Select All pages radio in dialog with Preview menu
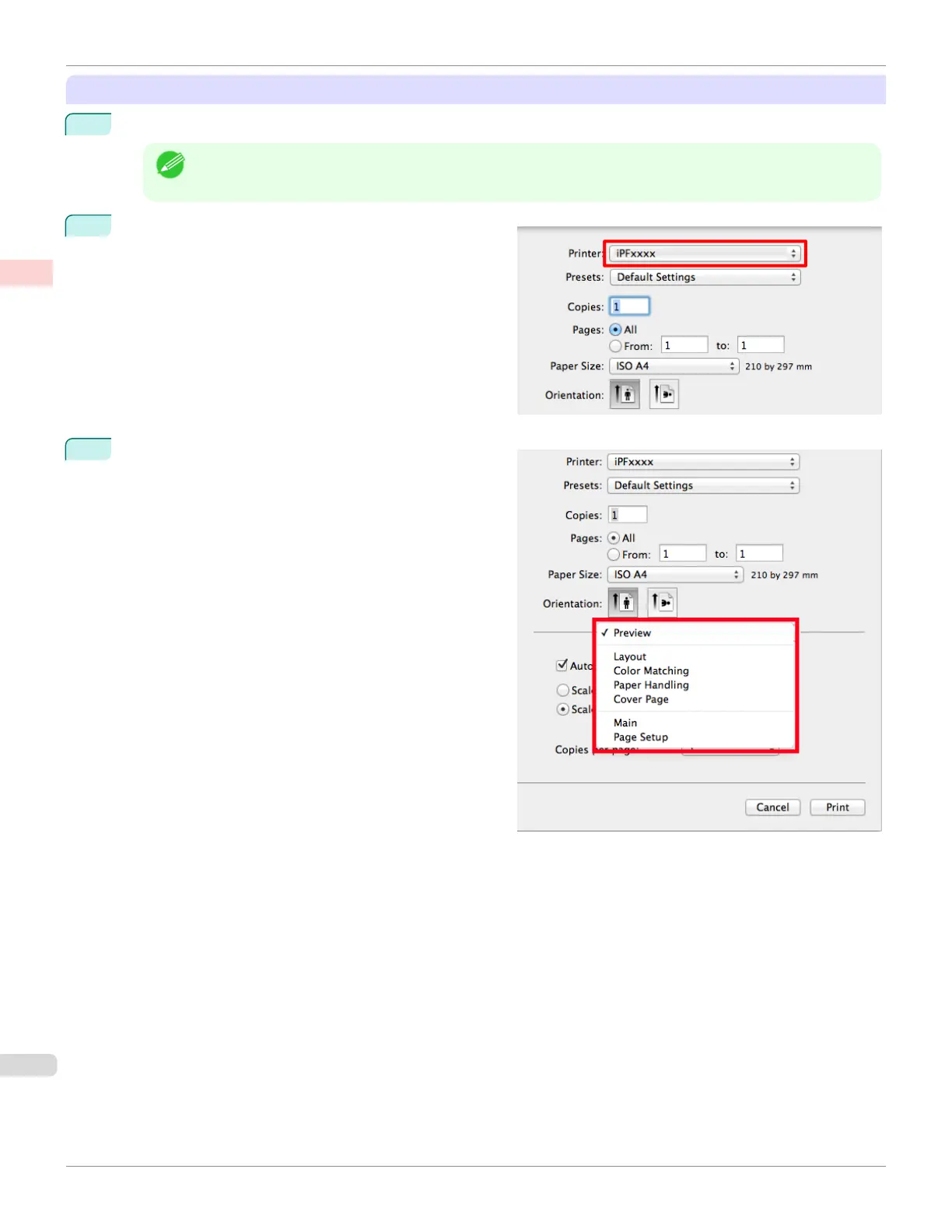The width and height of the screenshot is (952, 1232). click(x=614, y=538)
